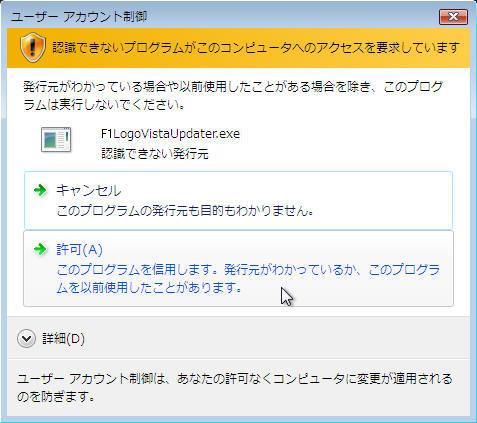
Task: Select the キャンセル command link title
Action: pyautogui.click(x=88, y=191)
